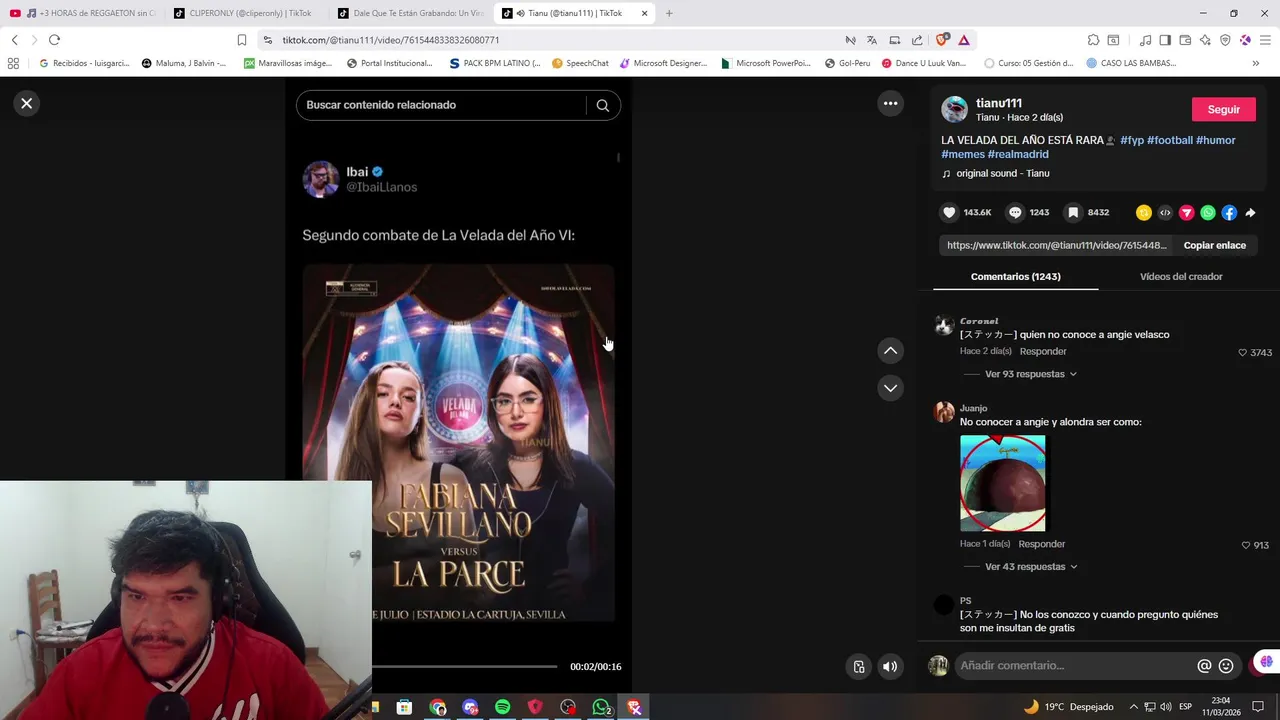Open the tianu111 username link
This screenshot has width=1280, height=720.
point(998,103)
